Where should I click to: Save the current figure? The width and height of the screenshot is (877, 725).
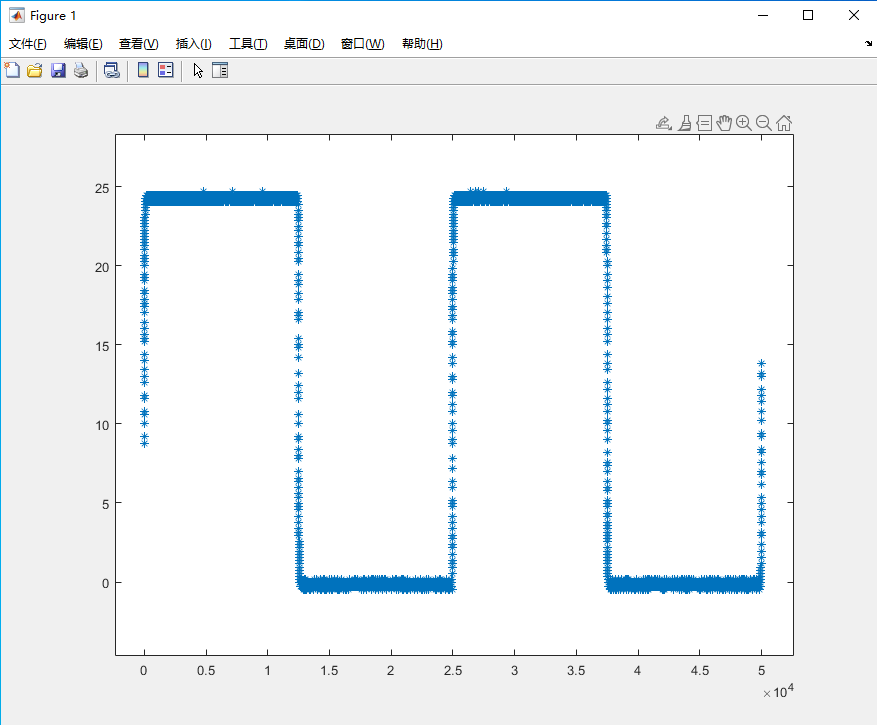[x=57, y=70]
